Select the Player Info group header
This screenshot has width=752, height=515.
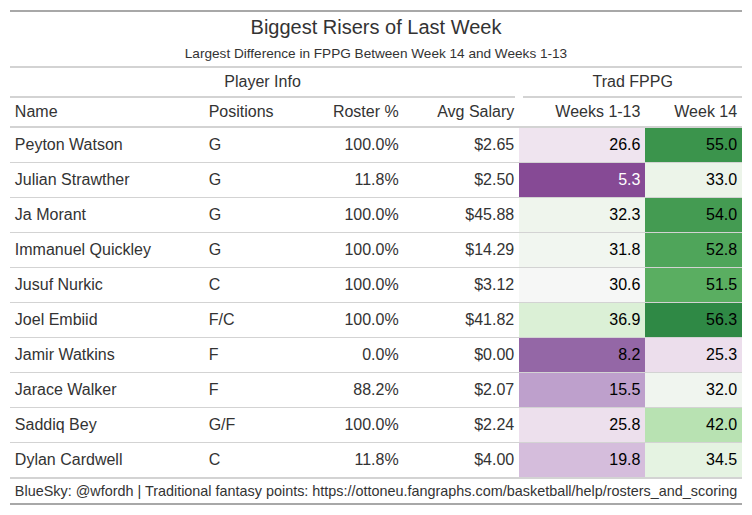click(x=262, y=81)
